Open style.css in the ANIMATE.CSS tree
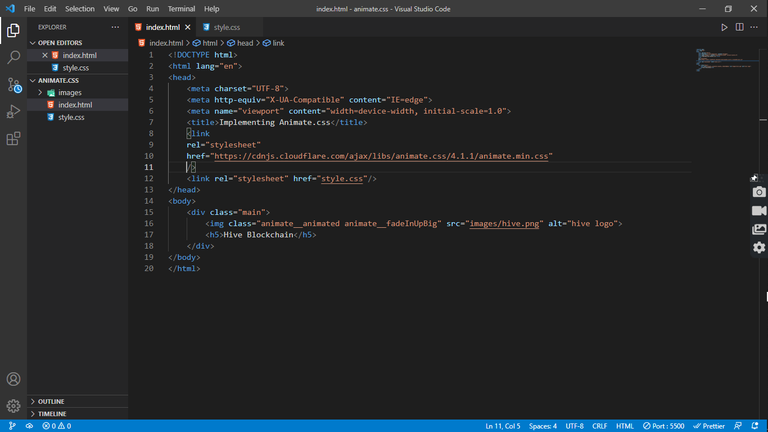This screenshot has width=768, height=432. [71, 117]
